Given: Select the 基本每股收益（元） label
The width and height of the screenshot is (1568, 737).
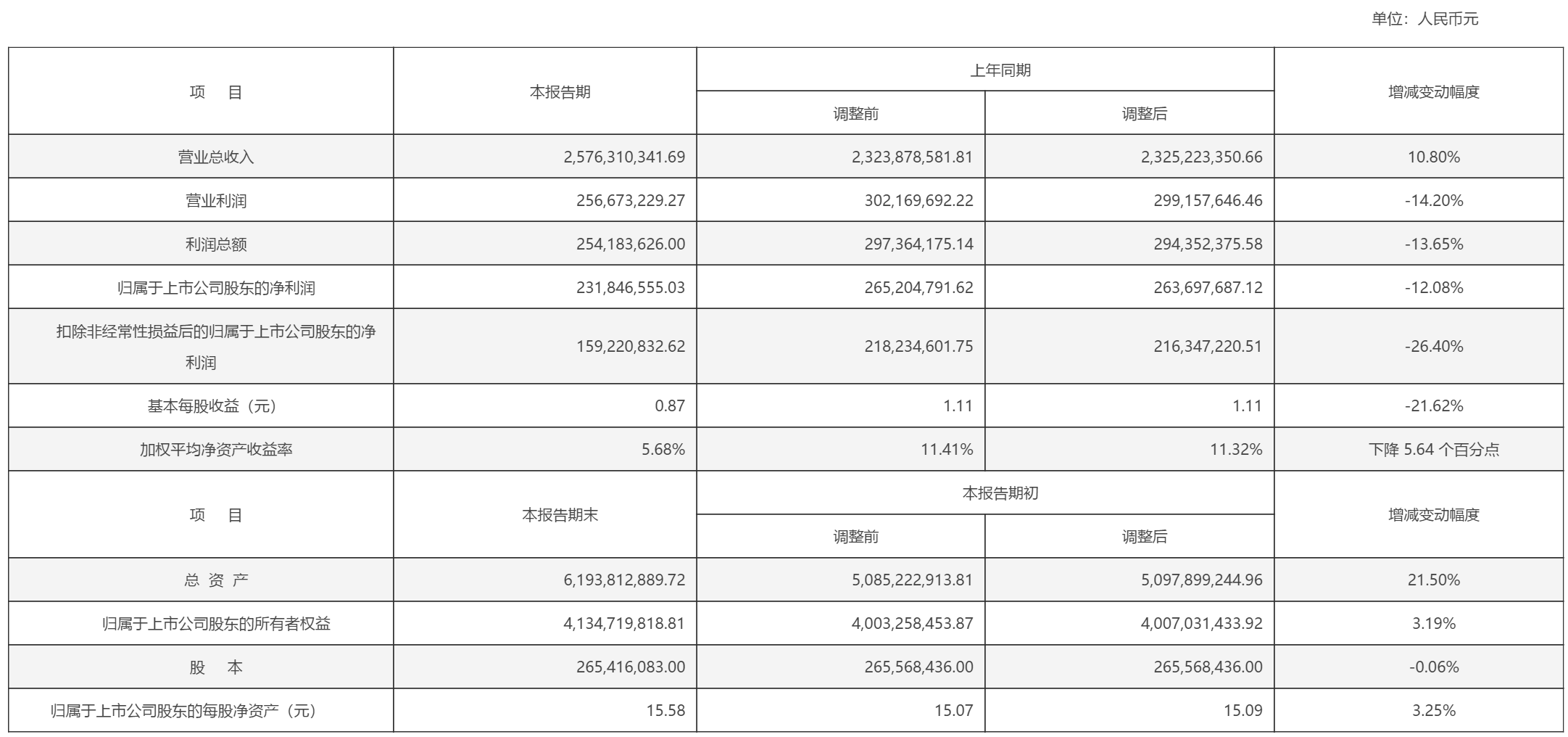Looking at the screenshot, I should [x=212, y=405].
